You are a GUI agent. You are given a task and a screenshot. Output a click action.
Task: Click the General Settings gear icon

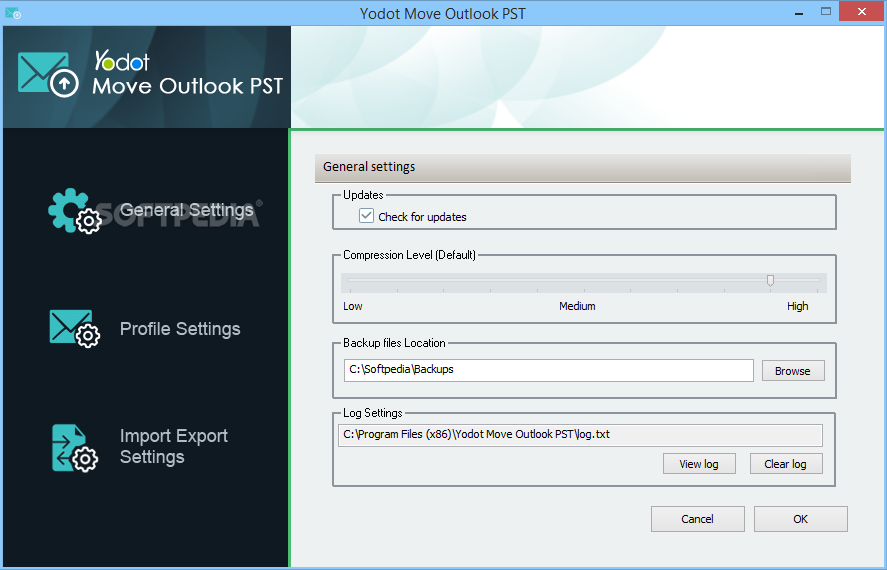[x=75, y=211]
